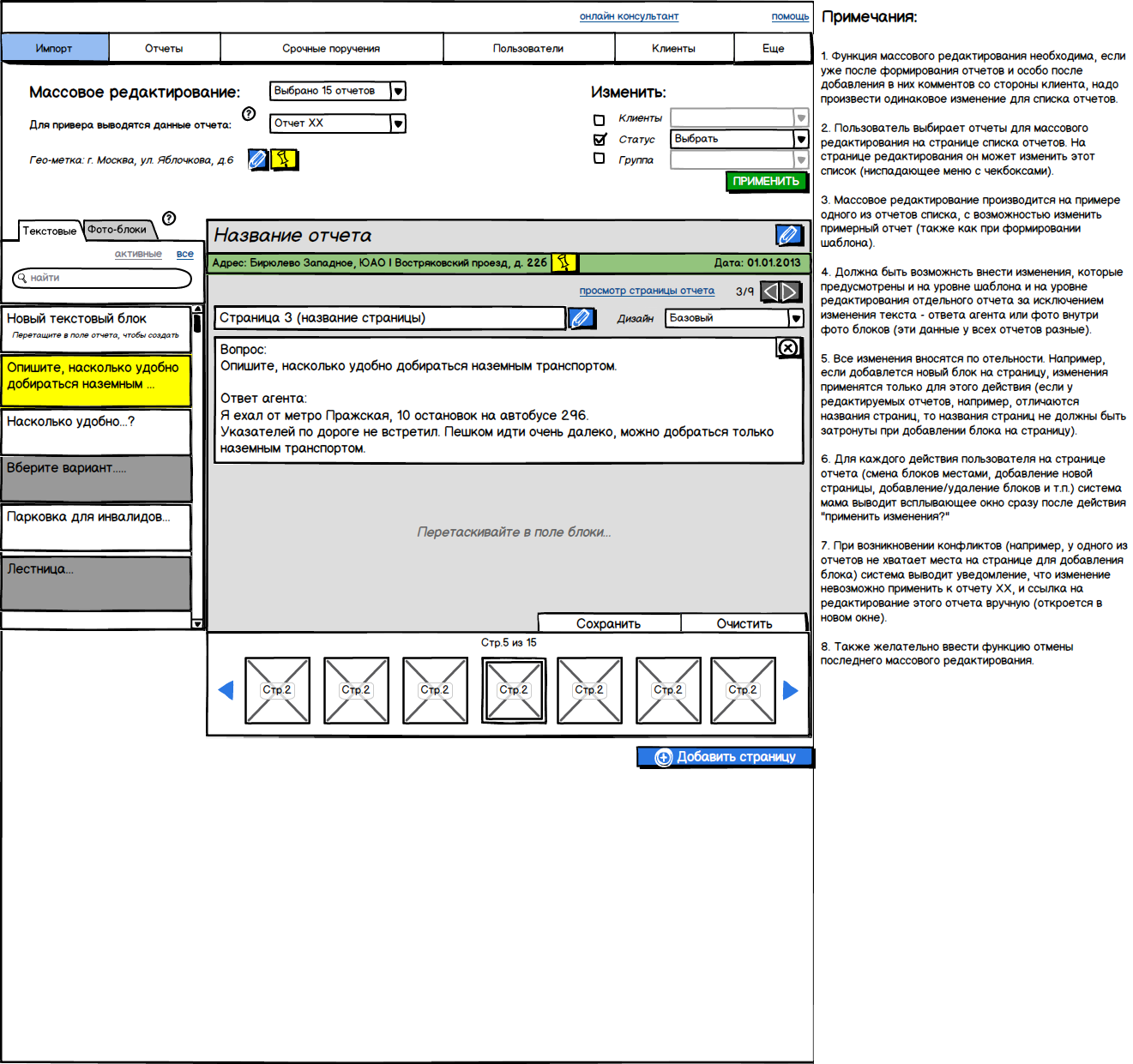Go to next report page arrow

[x=790, y=292]
